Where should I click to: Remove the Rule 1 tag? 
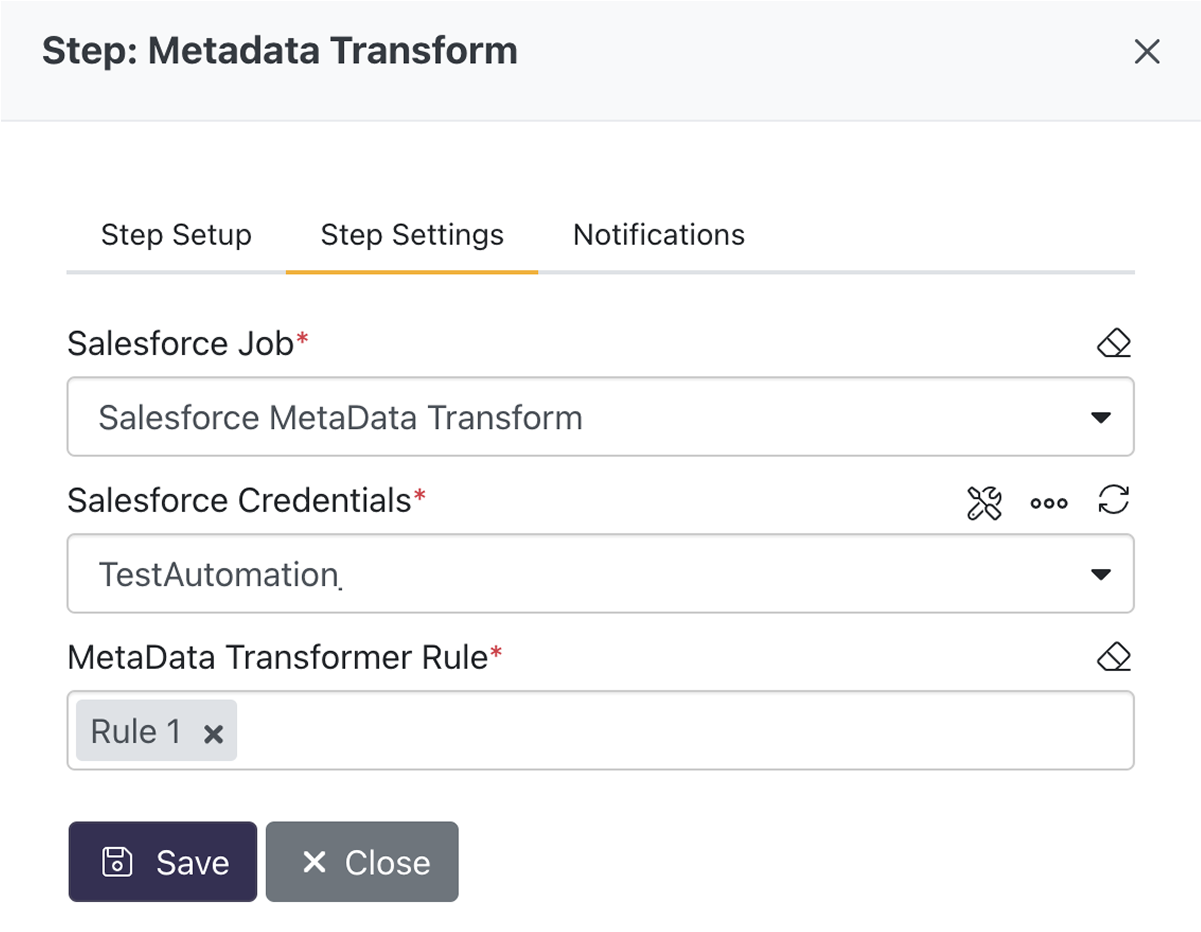click(213, 734)
